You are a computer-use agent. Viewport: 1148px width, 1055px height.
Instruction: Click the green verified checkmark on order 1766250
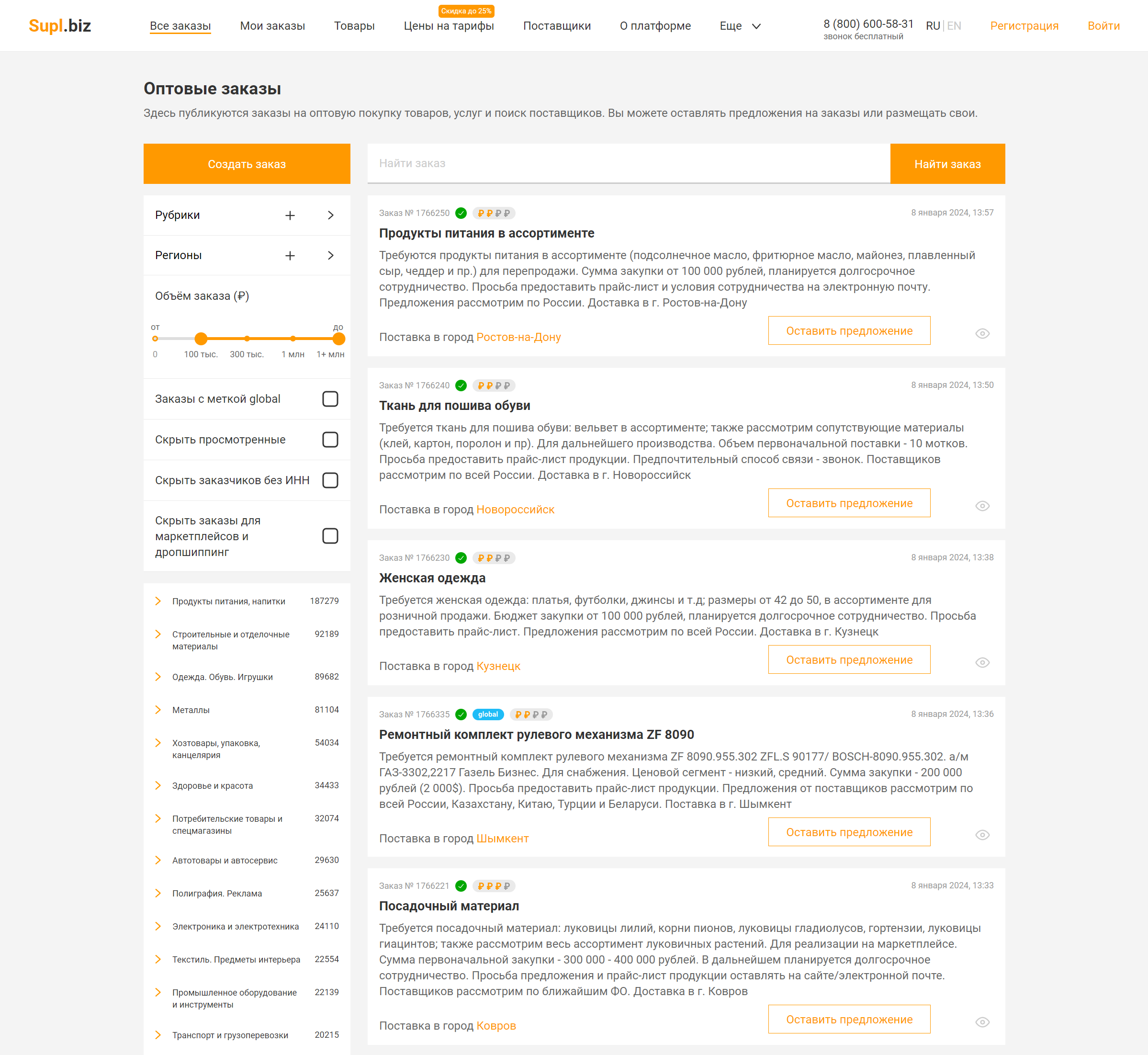coord(461,213)
